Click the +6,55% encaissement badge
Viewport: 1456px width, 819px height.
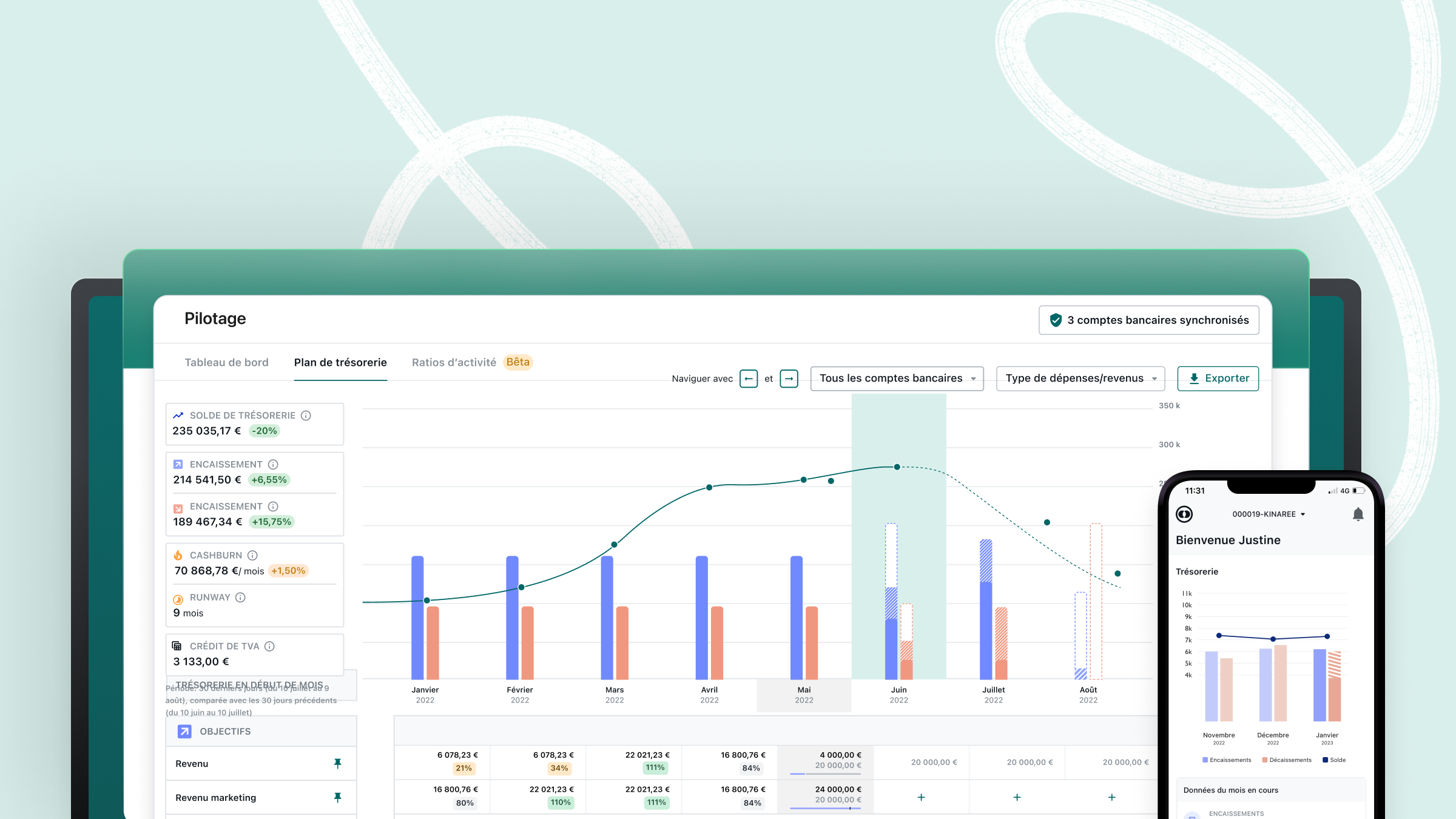click(x=269, y=480)
